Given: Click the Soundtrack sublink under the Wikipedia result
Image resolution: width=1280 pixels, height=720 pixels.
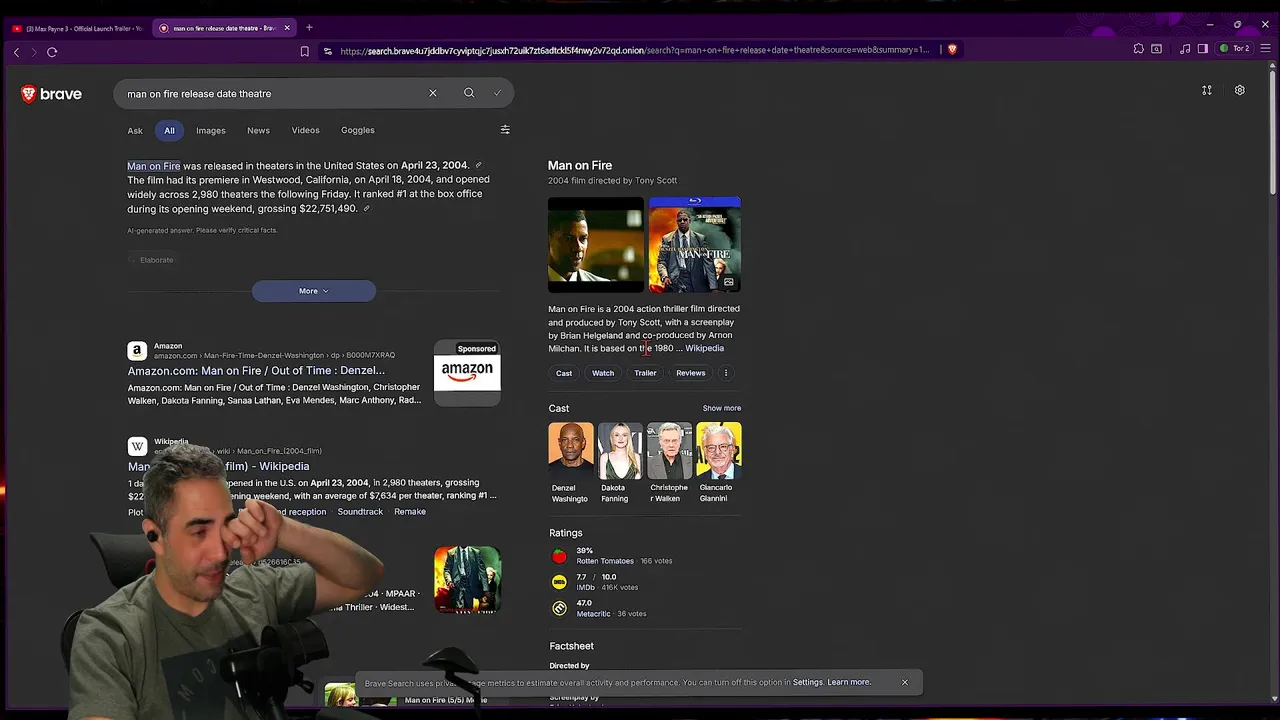Looking at the screenshot, I should [360, 512].
